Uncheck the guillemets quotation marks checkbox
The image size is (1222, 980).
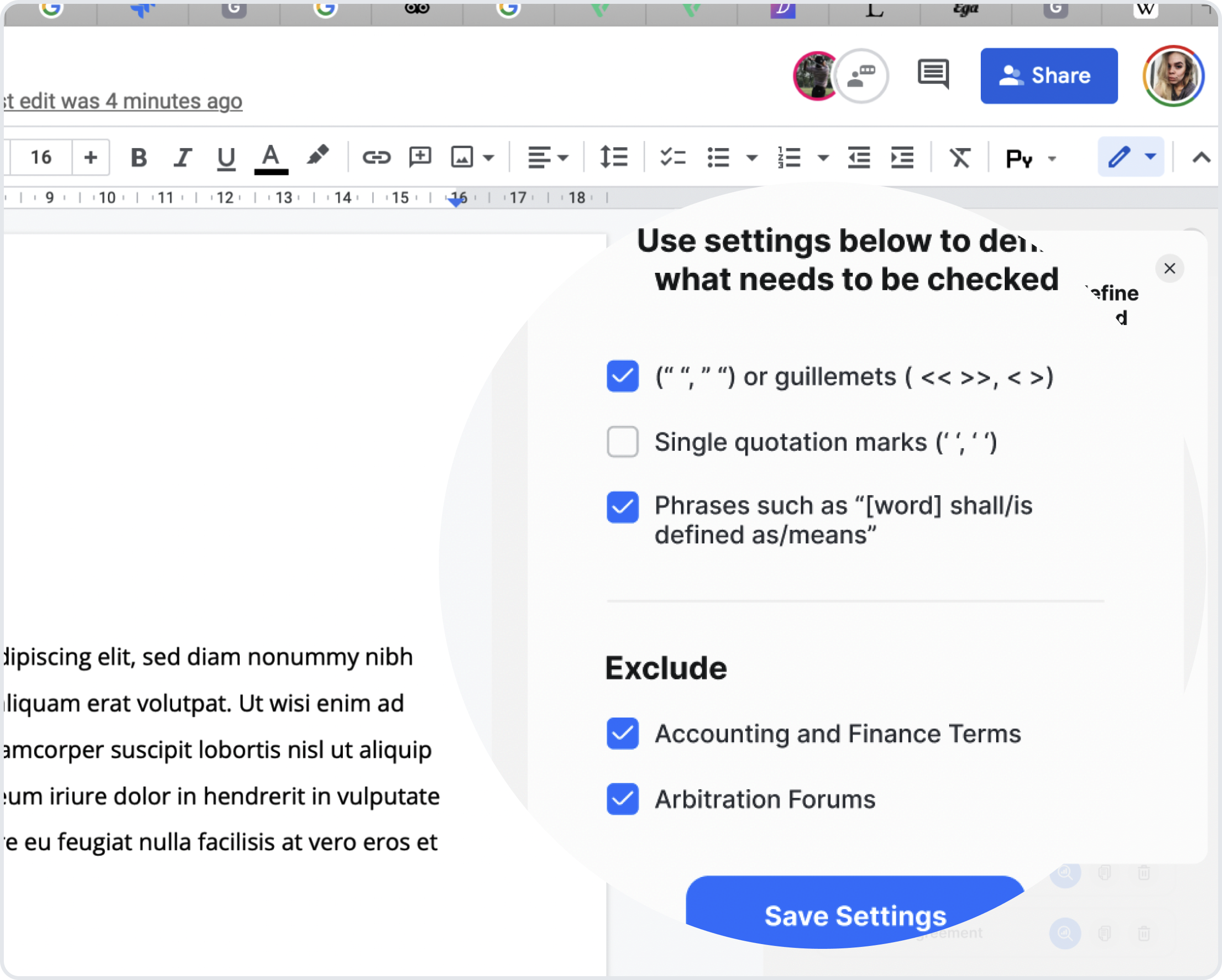click(x=623, y=376)
